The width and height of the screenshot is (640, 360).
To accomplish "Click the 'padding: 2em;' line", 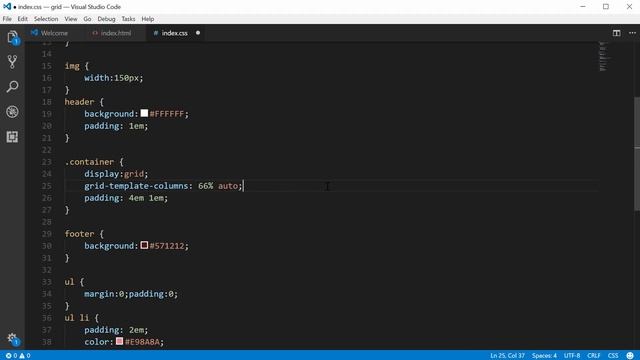I will tap(116, 330).
